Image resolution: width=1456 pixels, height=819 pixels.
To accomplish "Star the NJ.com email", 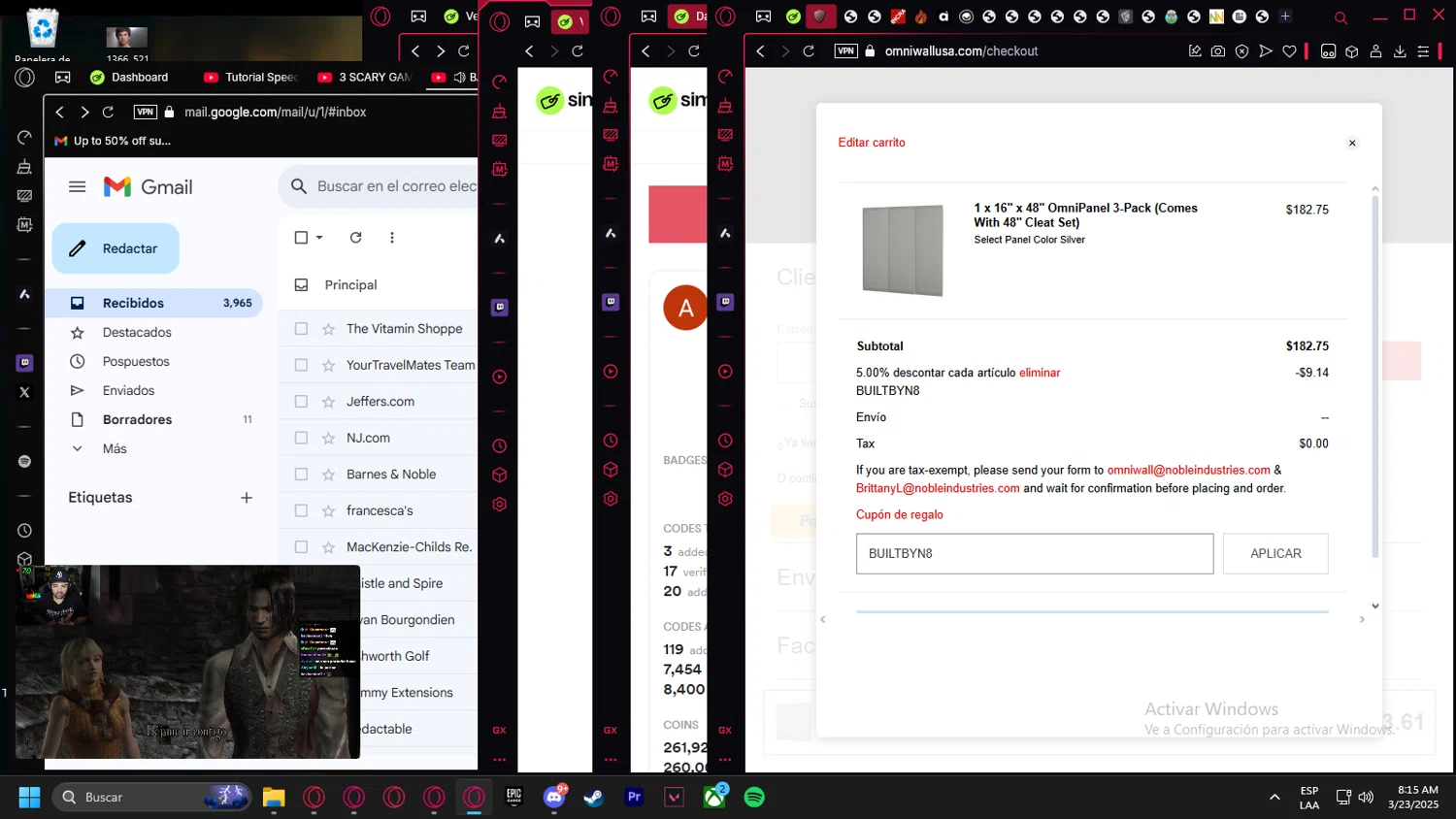I will [x=328, y=438].
